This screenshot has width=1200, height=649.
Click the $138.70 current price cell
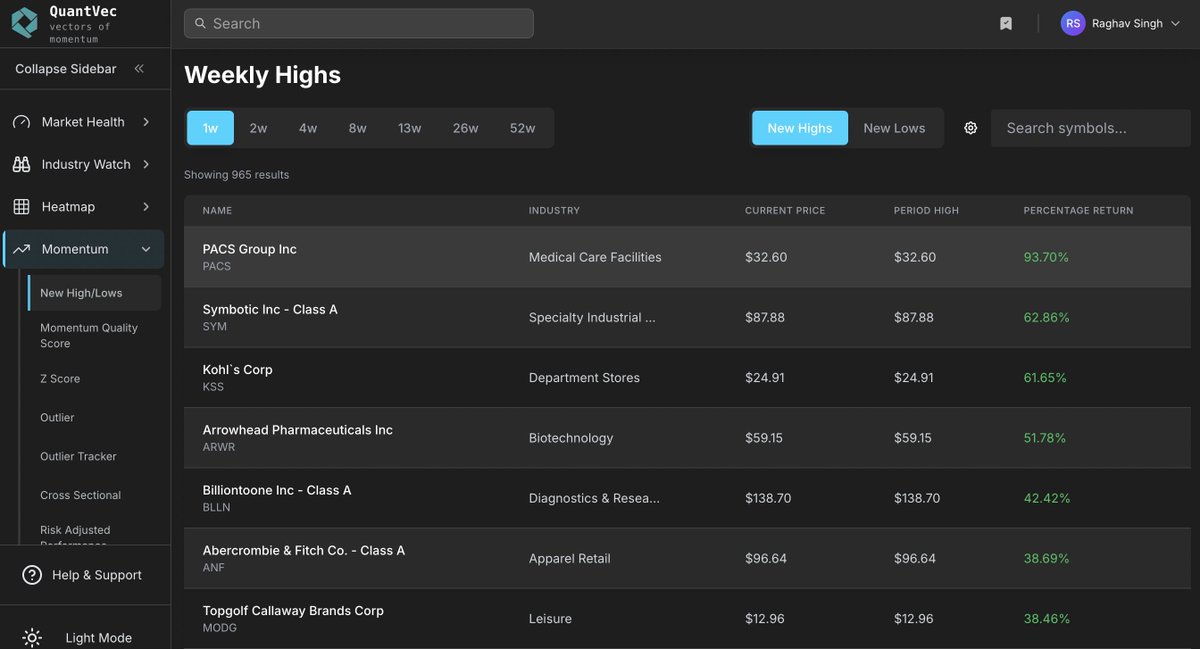769,498
